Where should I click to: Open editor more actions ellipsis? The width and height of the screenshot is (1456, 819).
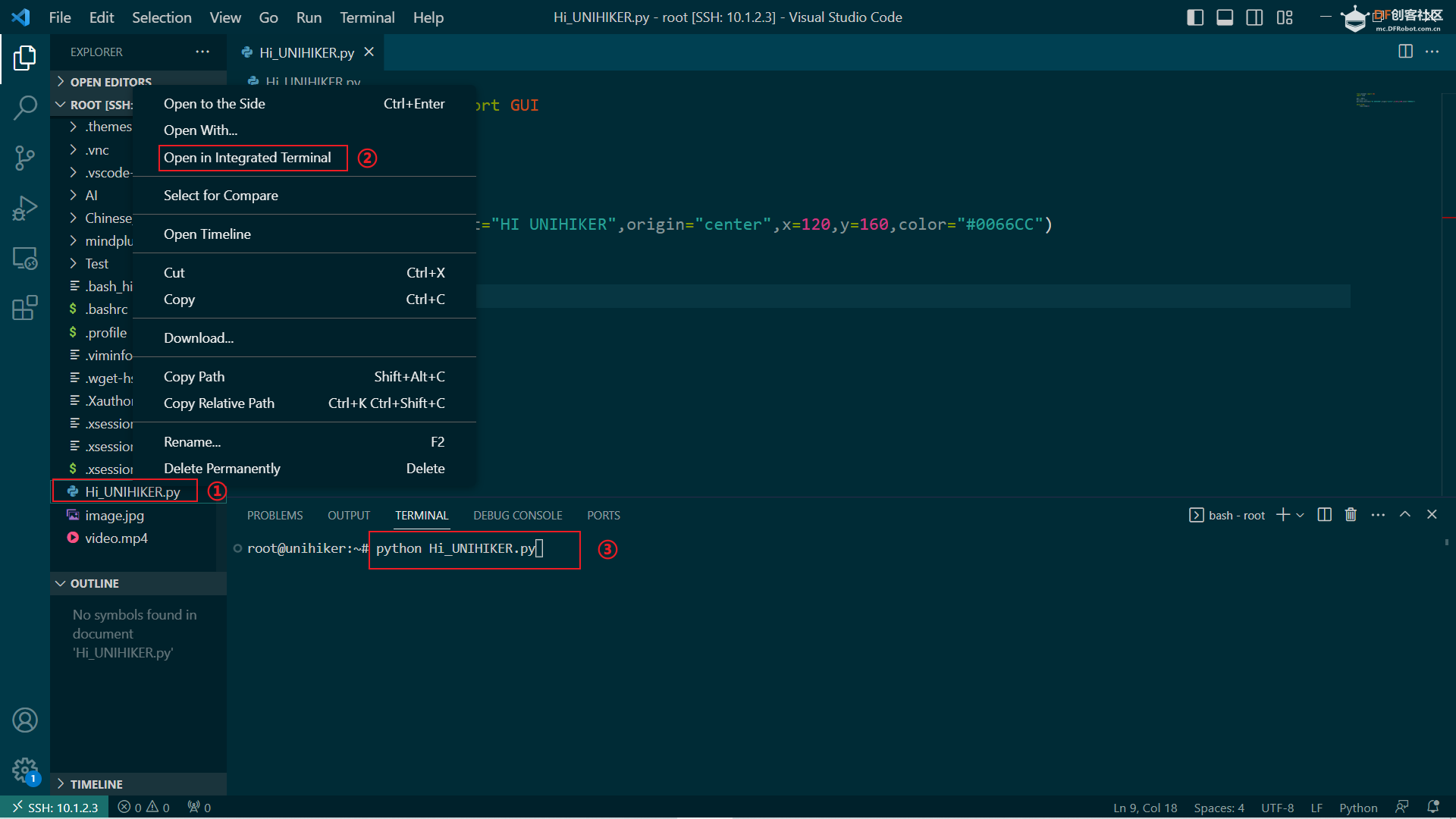tap(1432, 52)
